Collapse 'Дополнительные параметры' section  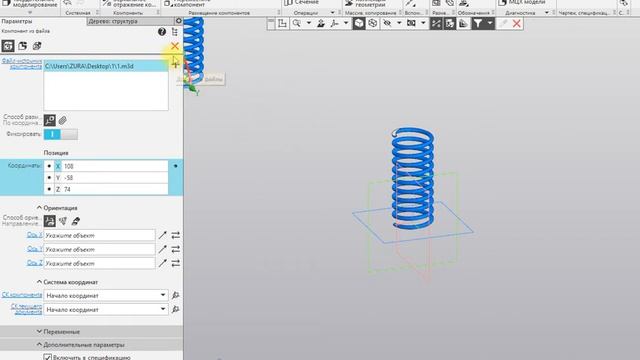39,345
